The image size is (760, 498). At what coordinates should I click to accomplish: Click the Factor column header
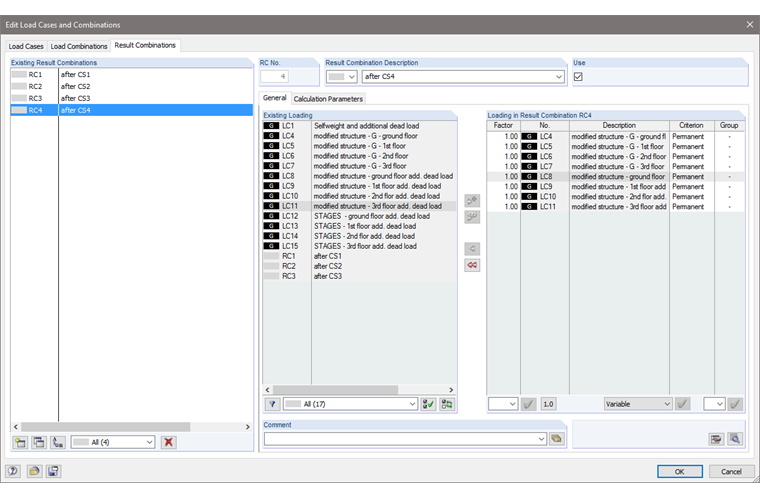pos(504,125)
